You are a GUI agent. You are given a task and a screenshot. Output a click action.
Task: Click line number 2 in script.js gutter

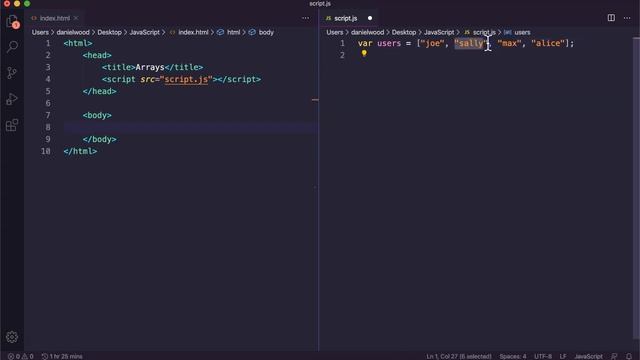click(x=342, y=55)
